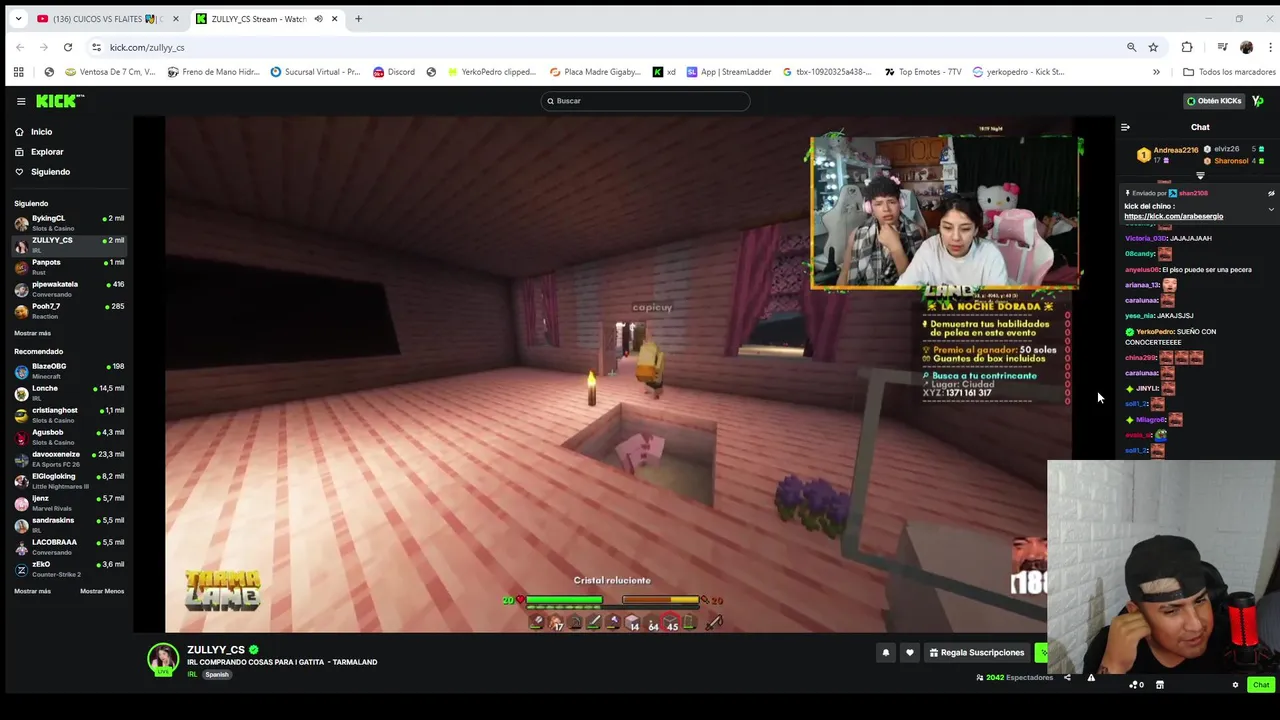This screenshot has height=720, width=1280.
Task: Open App | StreamLadder bookmark
Action: point(729,72)
